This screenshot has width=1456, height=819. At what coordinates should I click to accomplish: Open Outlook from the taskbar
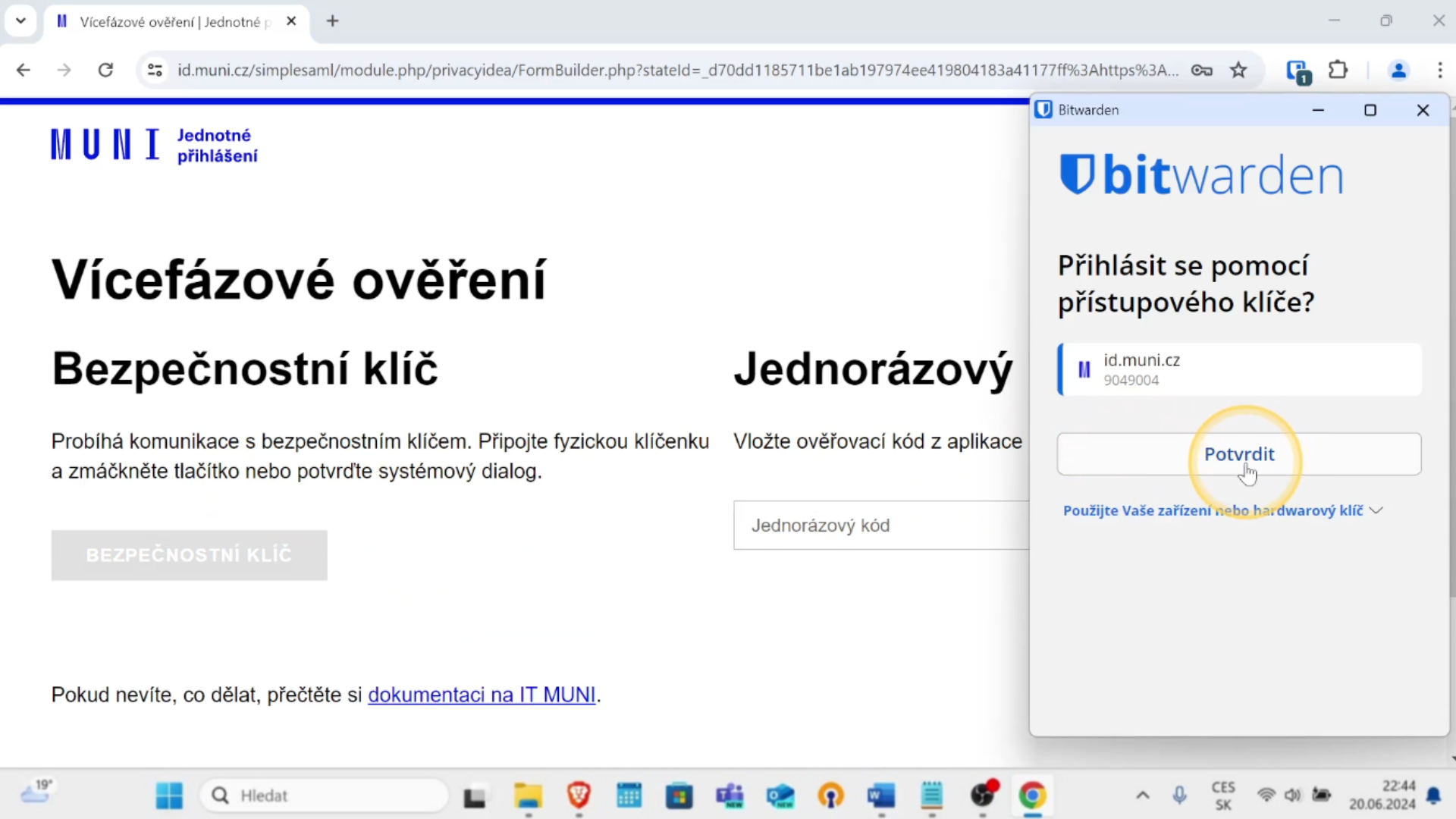[x=780, y=795]
